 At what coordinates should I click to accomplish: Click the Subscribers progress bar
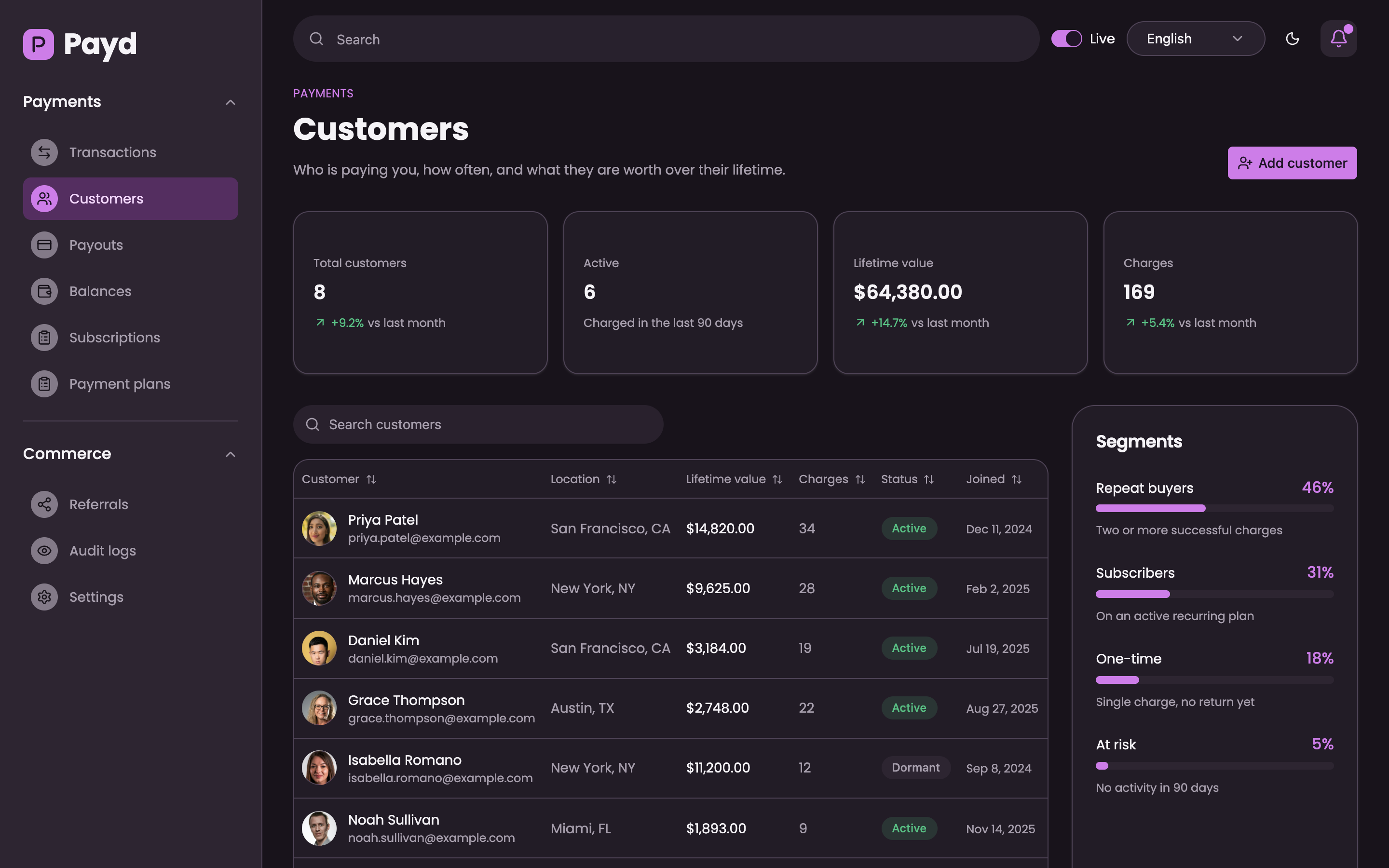(1214, 594)
